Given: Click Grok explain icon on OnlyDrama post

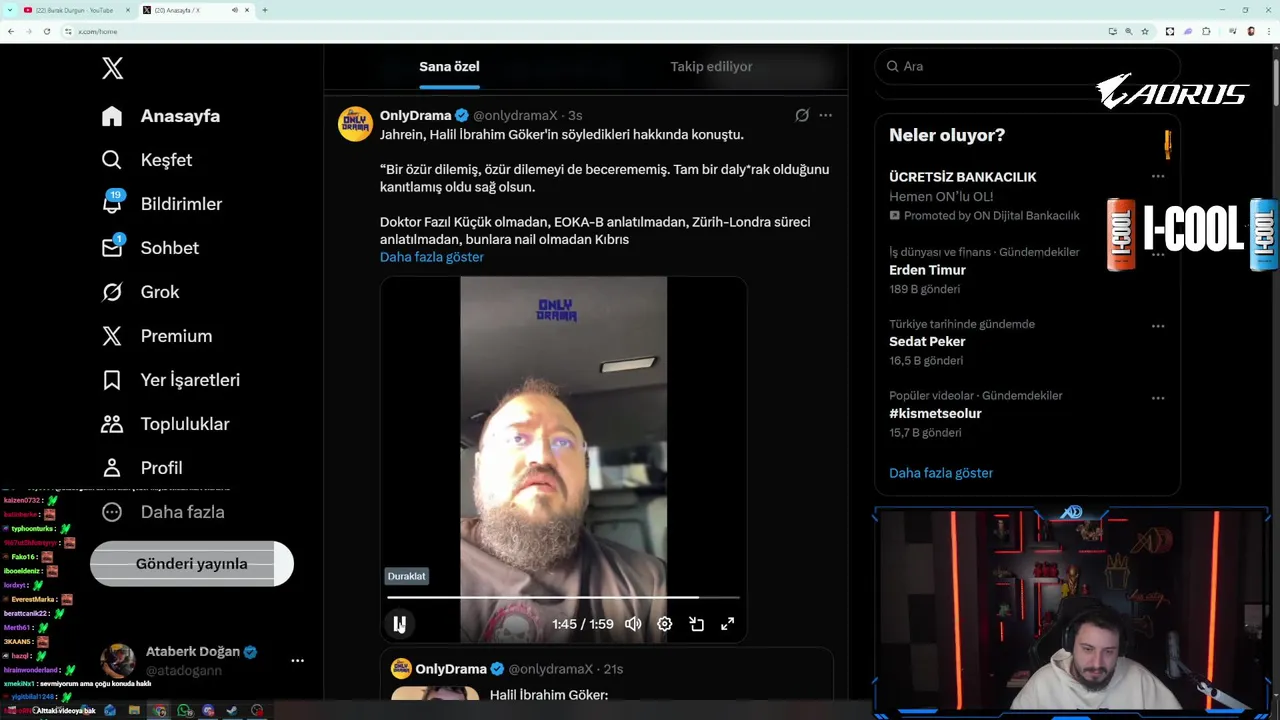Looking at the screenshot, I should coord(802,115).
